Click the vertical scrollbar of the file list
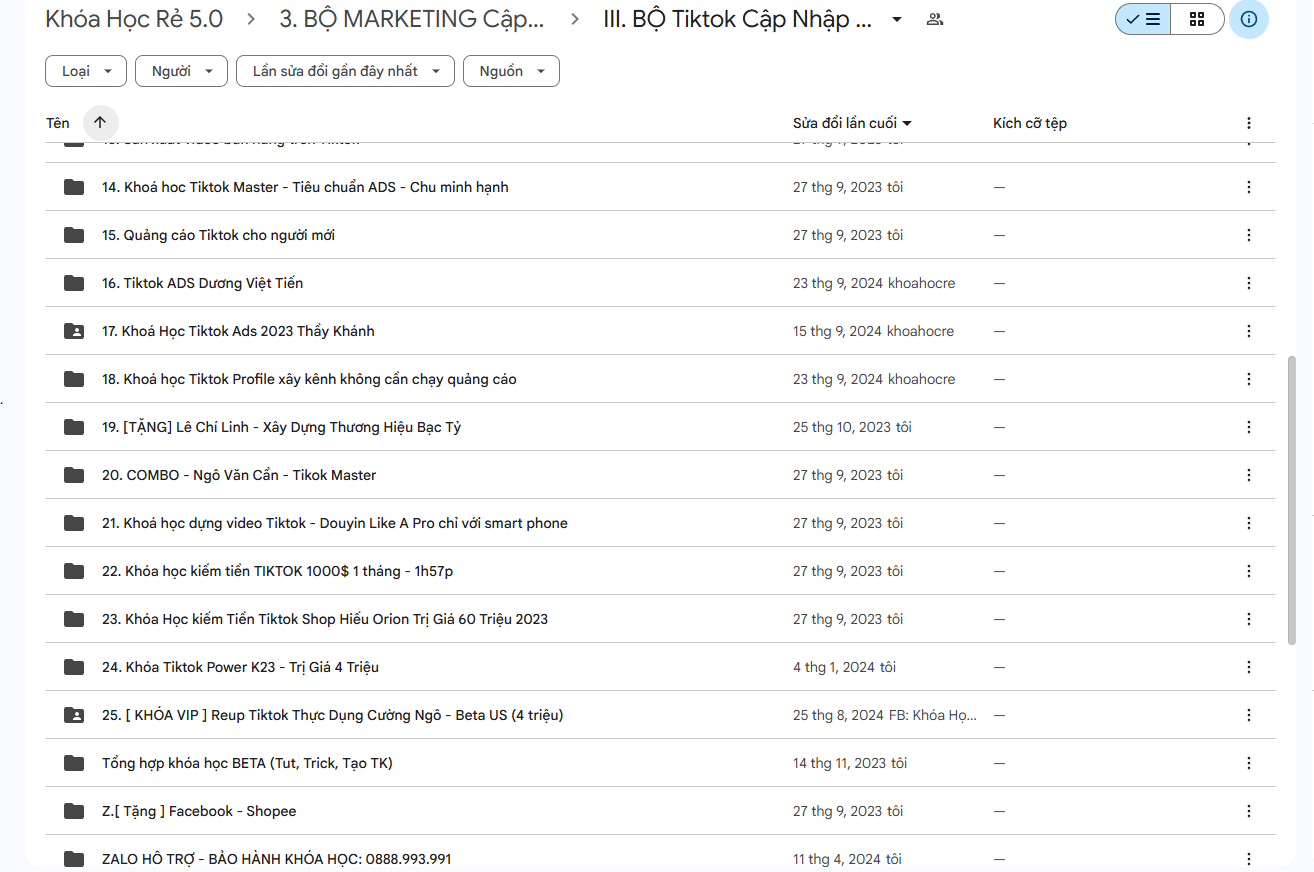This screenshot has width=1314, height=872. pos(1291,500)
